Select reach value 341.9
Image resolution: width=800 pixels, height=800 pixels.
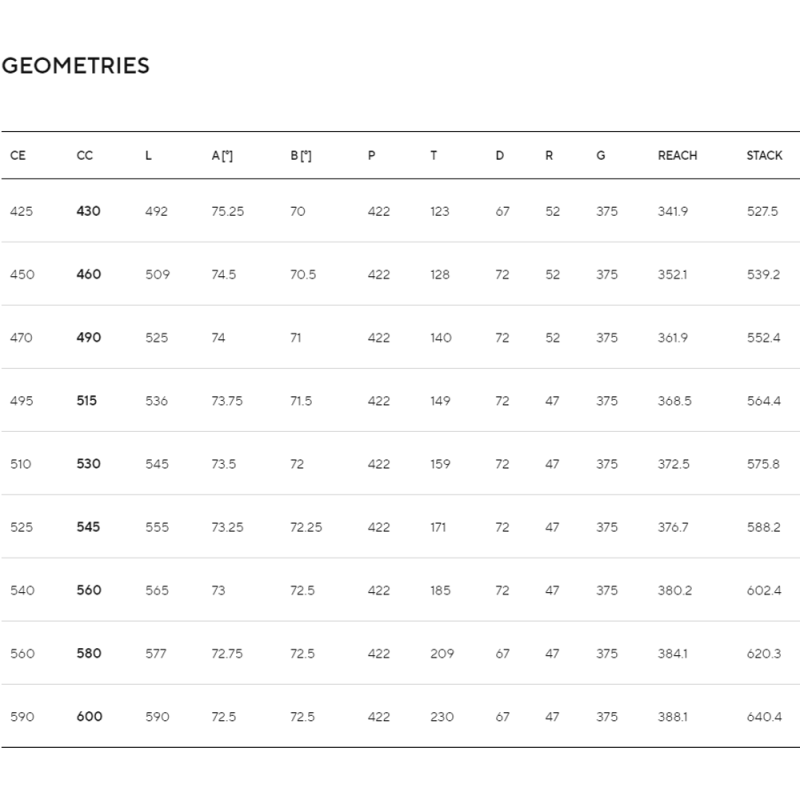[672, 212]
